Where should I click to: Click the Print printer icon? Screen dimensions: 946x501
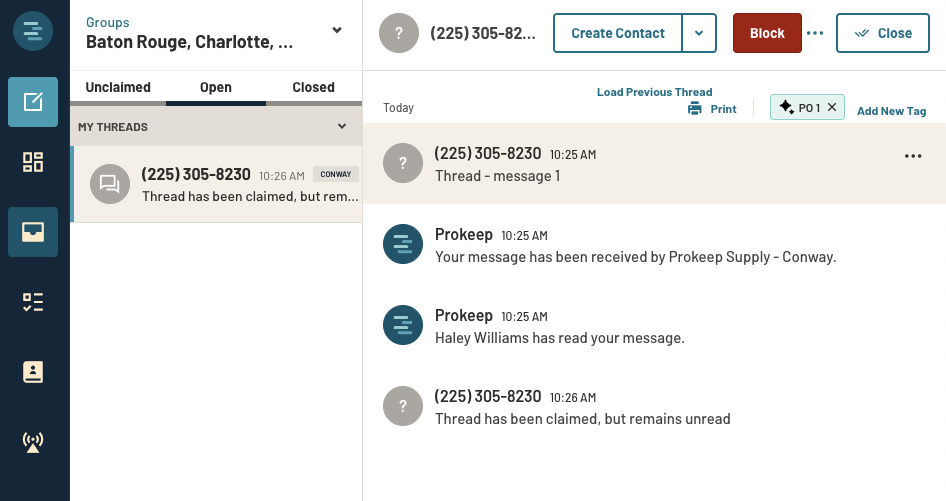tap(695, 109)
